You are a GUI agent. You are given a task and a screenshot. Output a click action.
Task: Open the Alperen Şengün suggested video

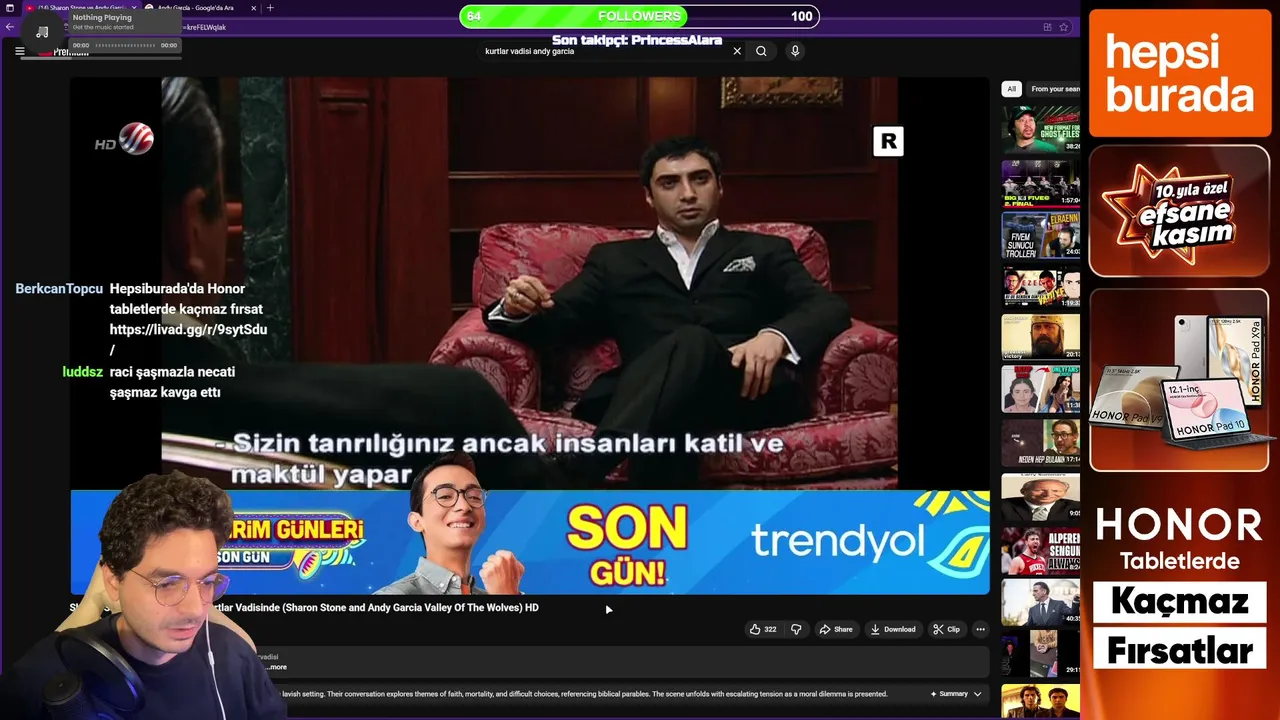[1041, 549]
